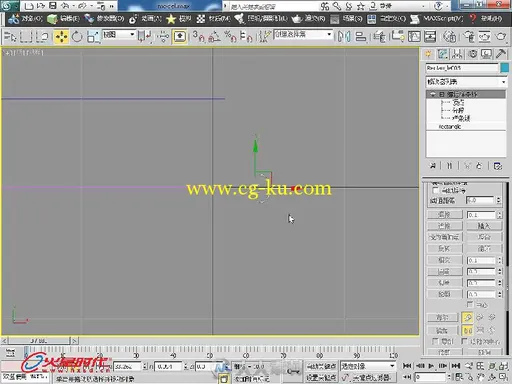The width and height of the screenshot is (512, 384).
Task: Select the Rectangle entry in modifier stack
Action: pos(450,127)
